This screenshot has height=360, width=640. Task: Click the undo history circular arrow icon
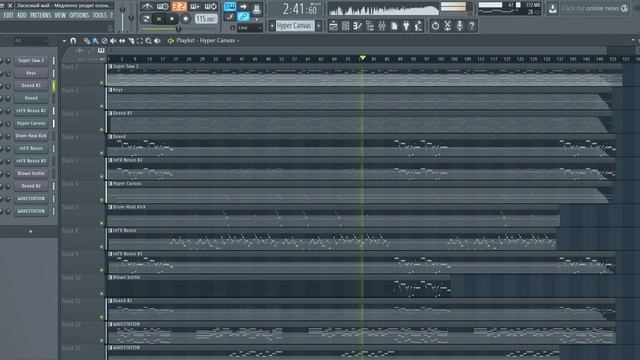point(436,26)
